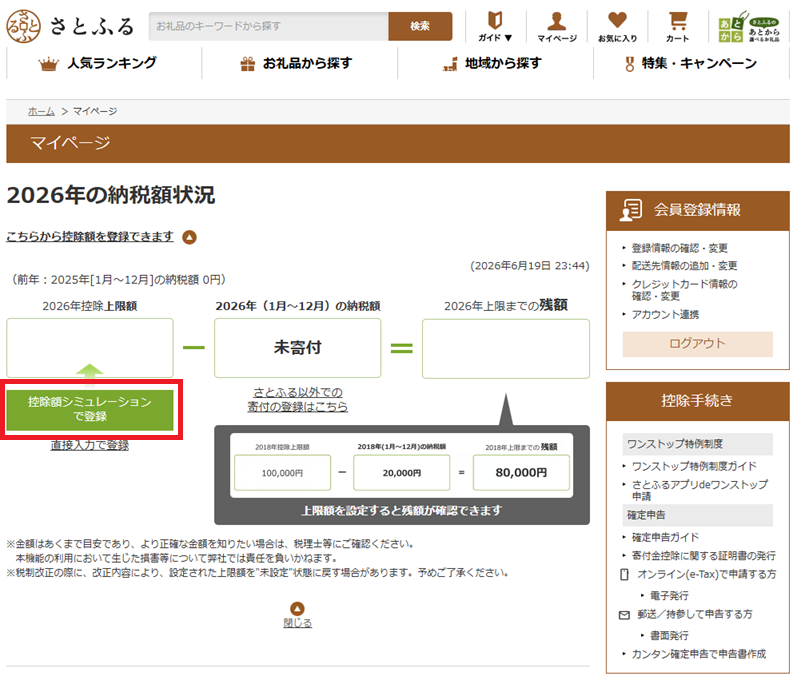Click こちらから控除額を登録できます link
Screen dimensions: 801x676
tap(90, 237)
